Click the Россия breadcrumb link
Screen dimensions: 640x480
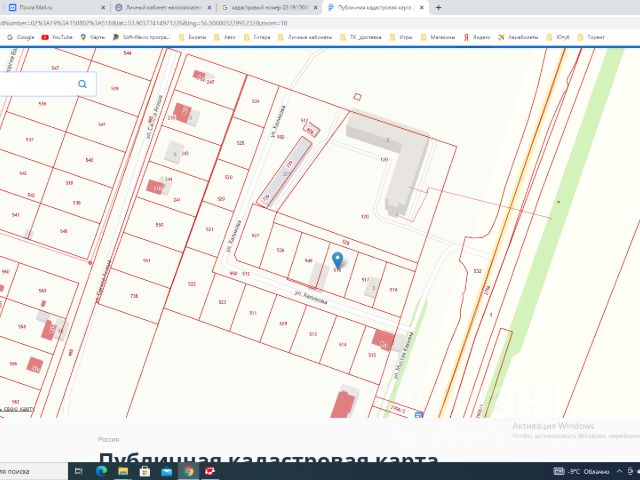coord(109,440)
